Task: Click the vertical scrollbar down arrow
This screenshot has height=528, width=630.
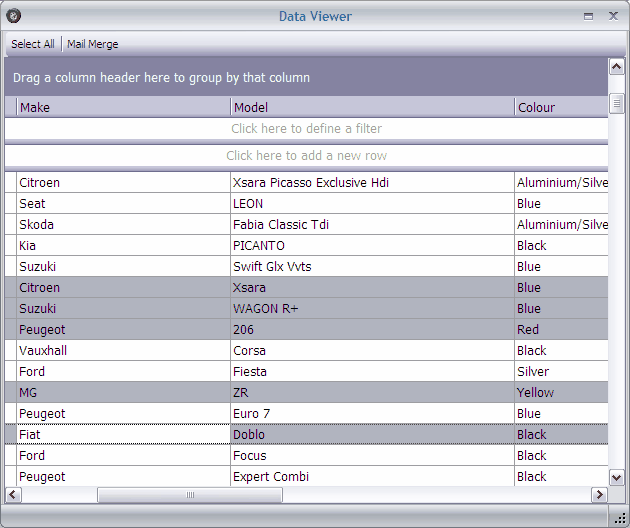Action: [x=616, y=477]
